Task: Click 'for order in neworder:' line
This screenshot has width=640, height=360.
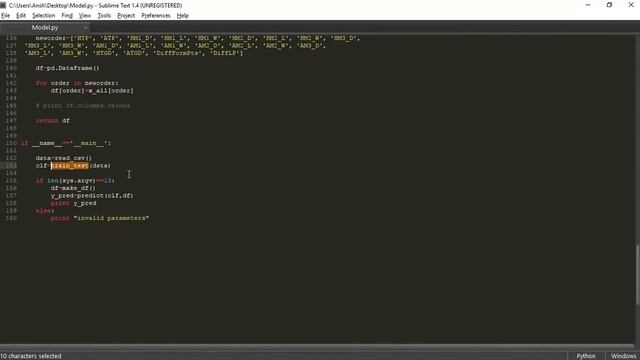Action: point(77,83)
